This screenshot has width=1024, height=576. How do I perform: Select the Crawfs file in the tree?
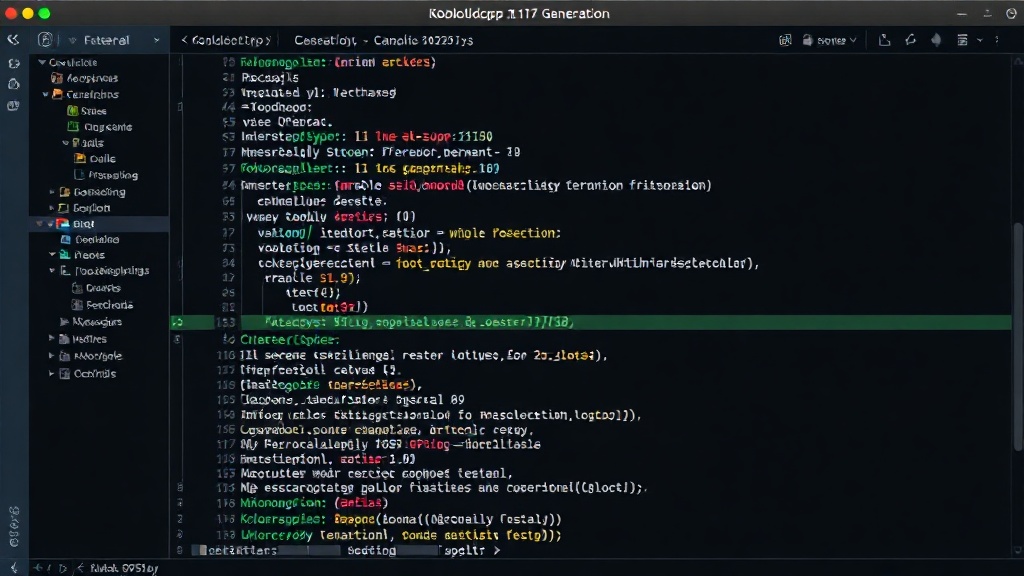(x=103, y=287)
